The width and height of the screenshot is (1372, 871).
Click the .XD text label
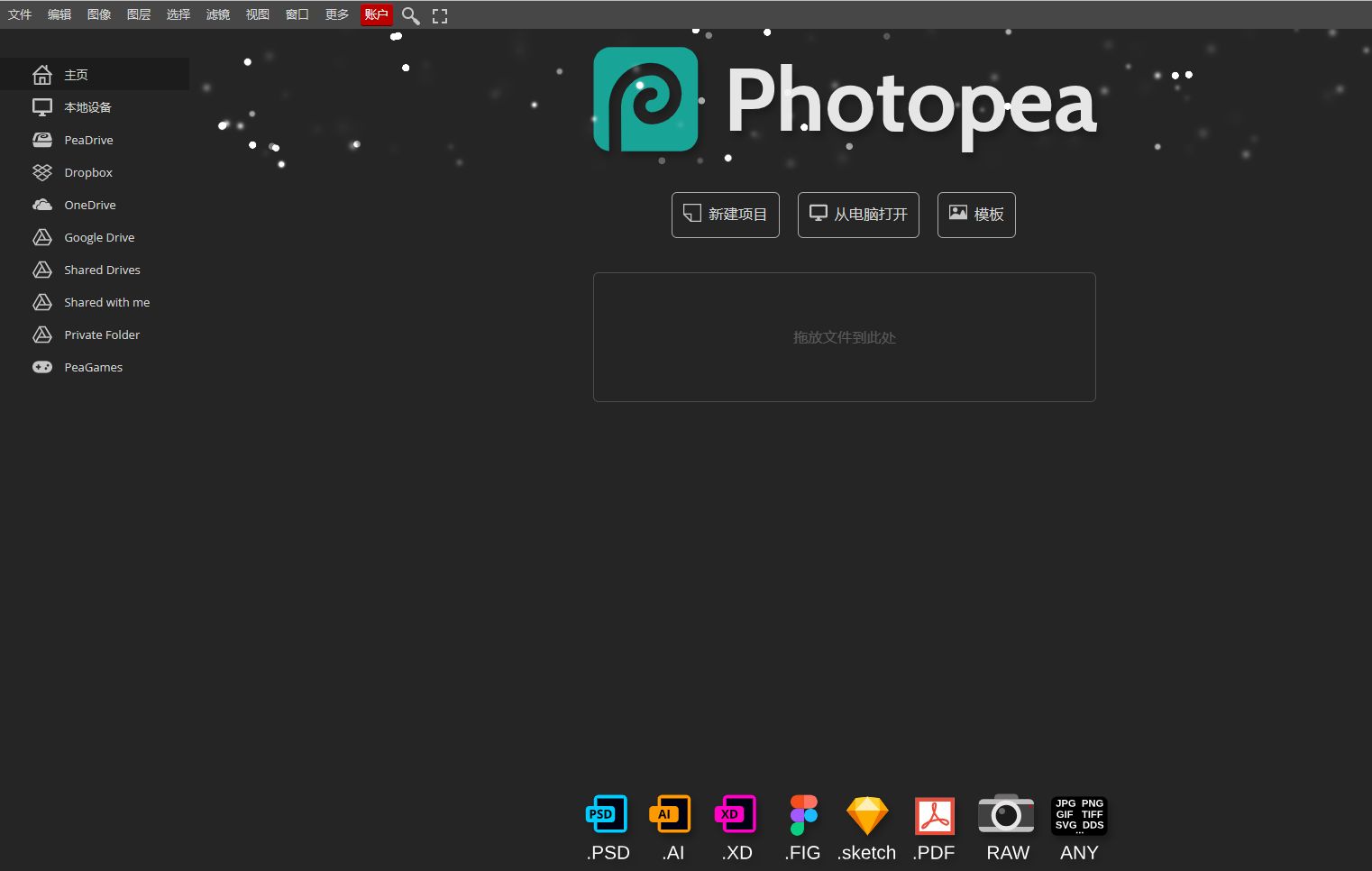pyautogui.click(x=736, y=853)
